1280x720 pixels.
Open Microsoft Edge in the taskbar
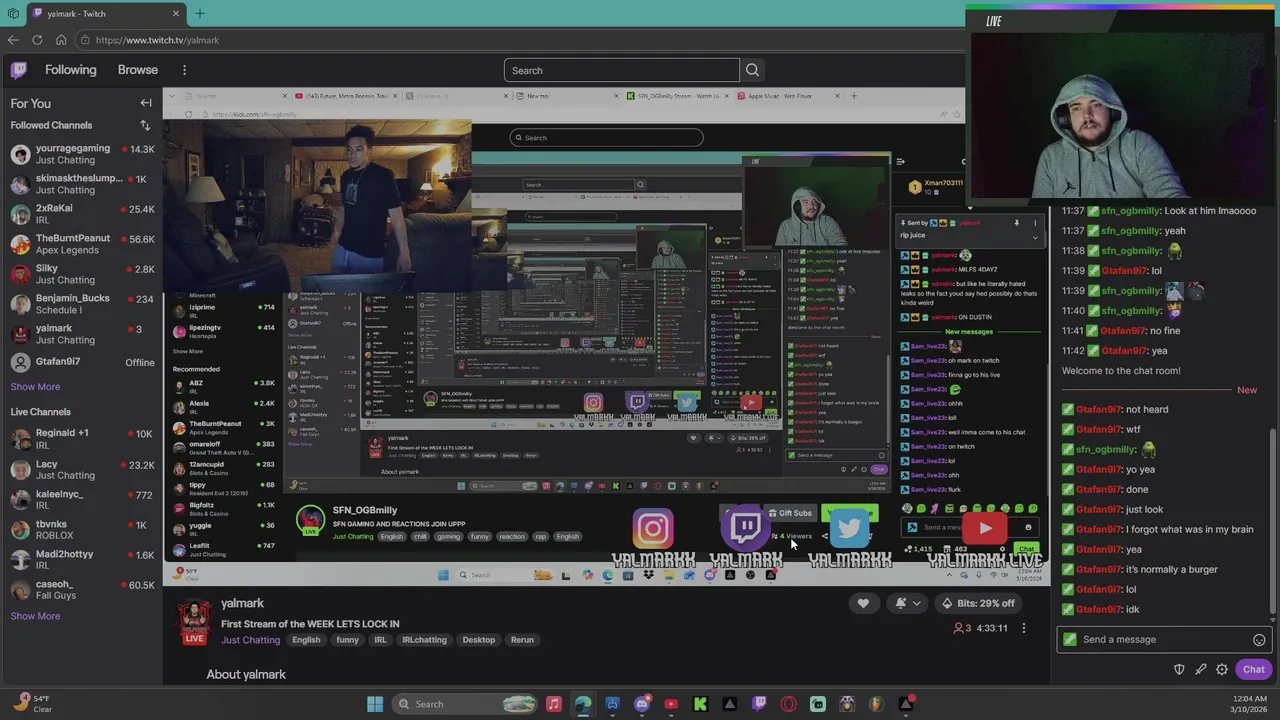[x=583, y=704]
